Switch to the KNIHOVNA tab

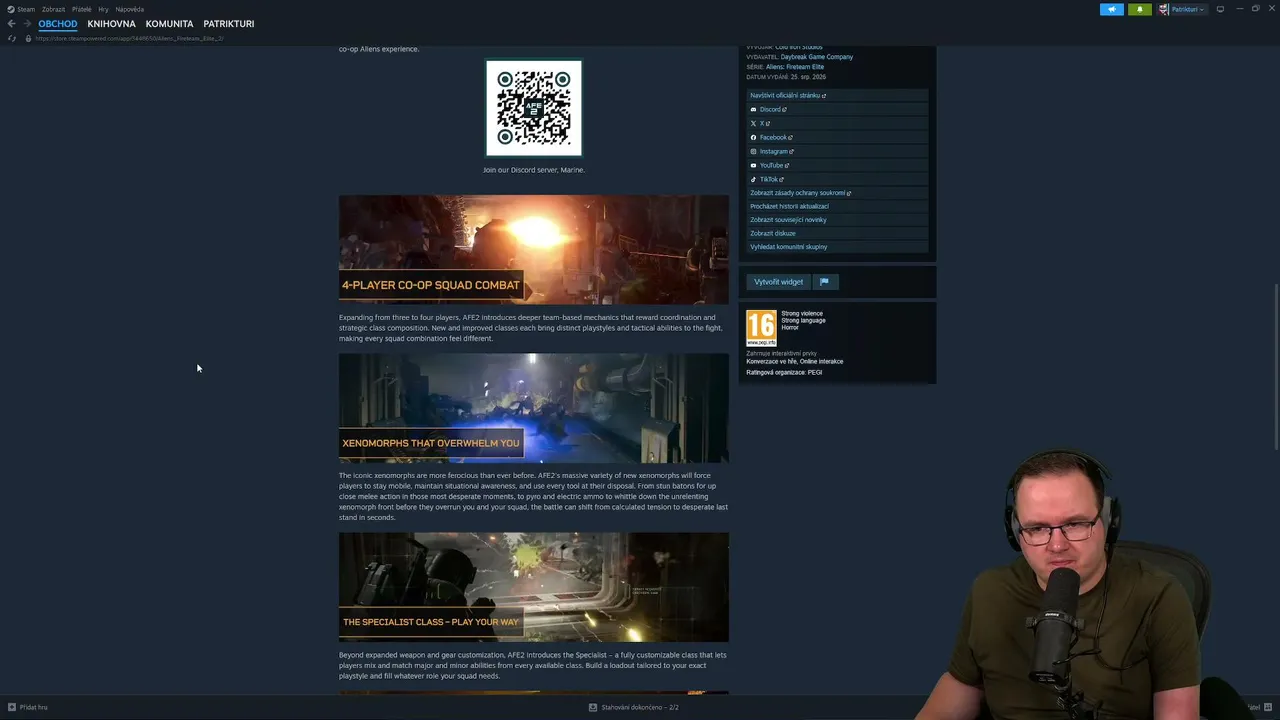(x=111, y=24)
